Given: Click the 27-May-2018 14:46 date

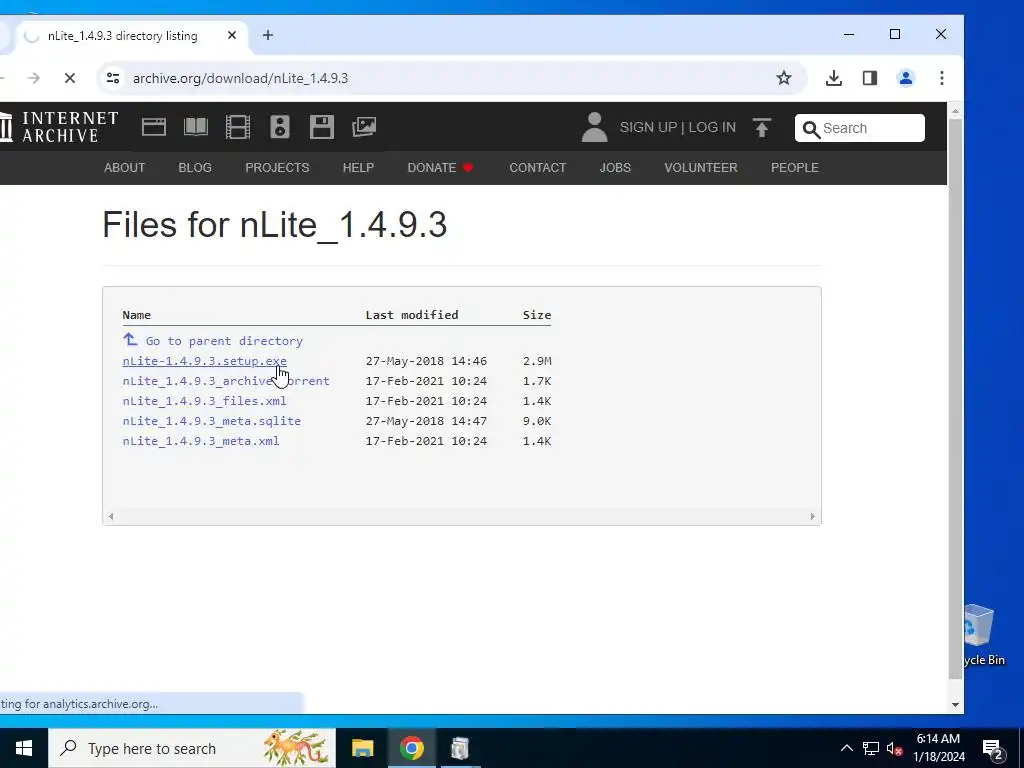Looking at the screenshot, I should click(x=426, y=361).
